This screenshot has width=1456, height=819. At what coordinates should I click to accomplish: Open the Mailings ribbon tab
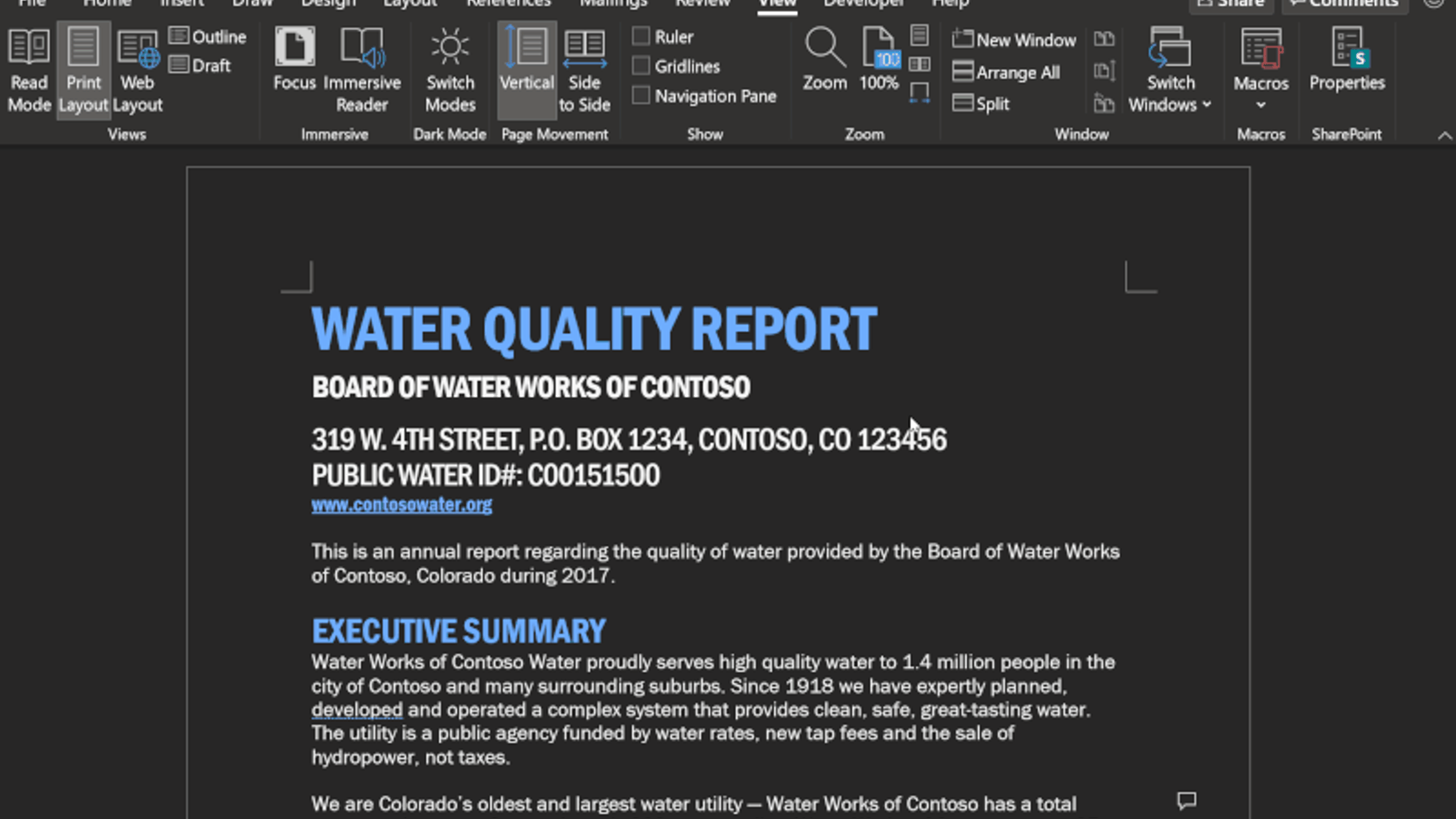point(613,4)
